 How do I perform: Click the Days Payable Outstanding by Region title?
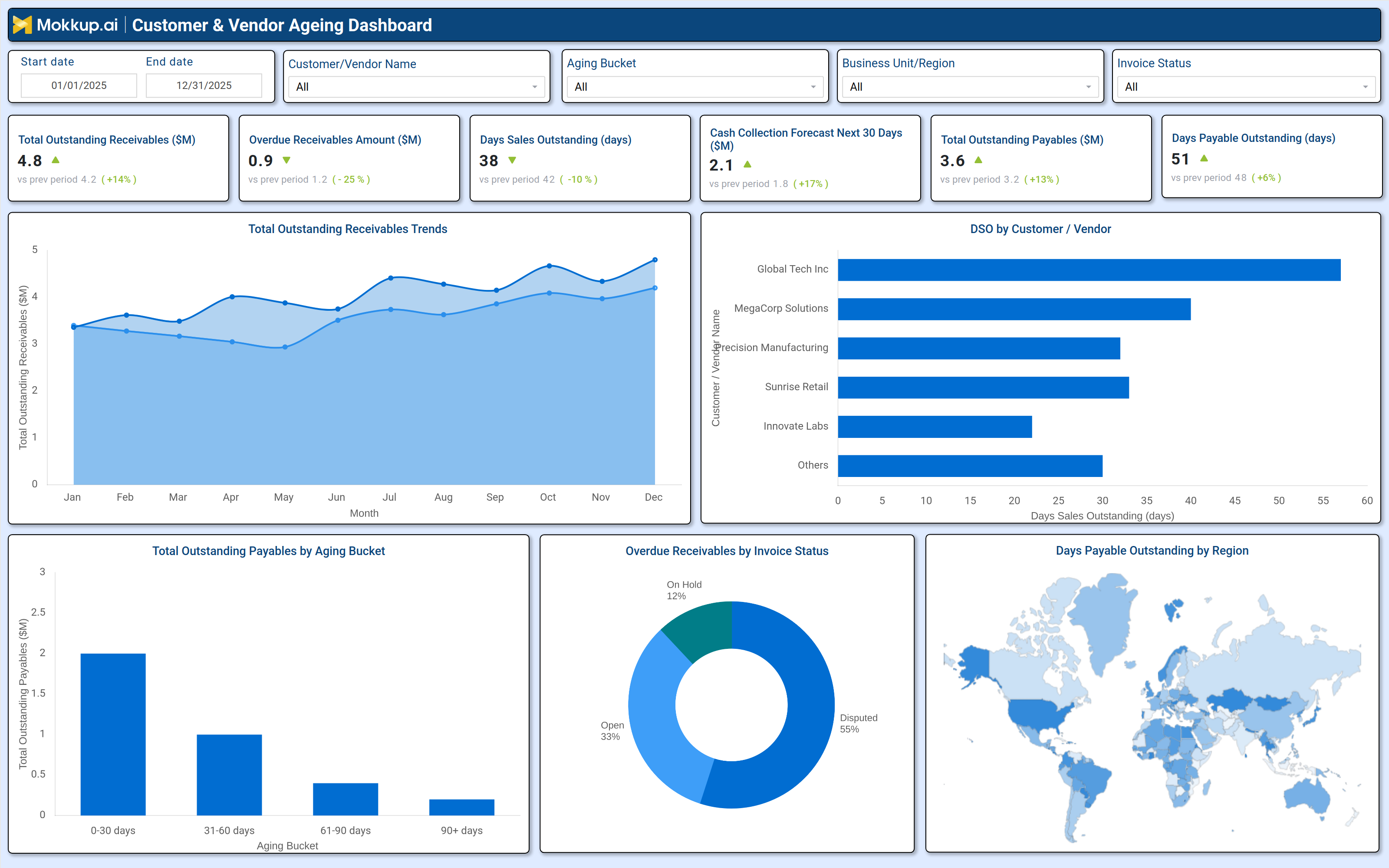1152,550
